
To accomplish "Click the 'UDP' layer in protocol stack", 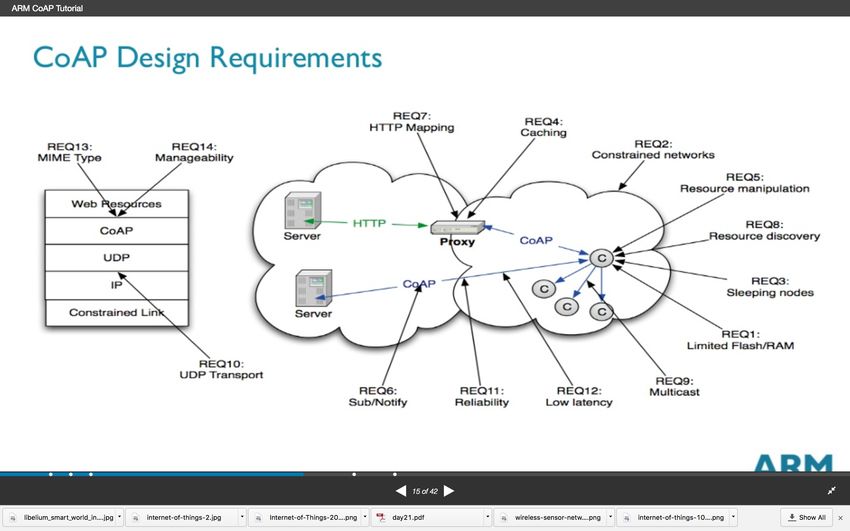I will [x=117, y=257].
